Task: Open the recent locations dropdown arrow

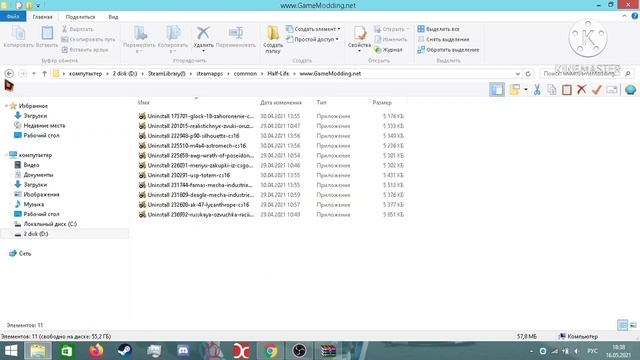Action: click(34, 74)
